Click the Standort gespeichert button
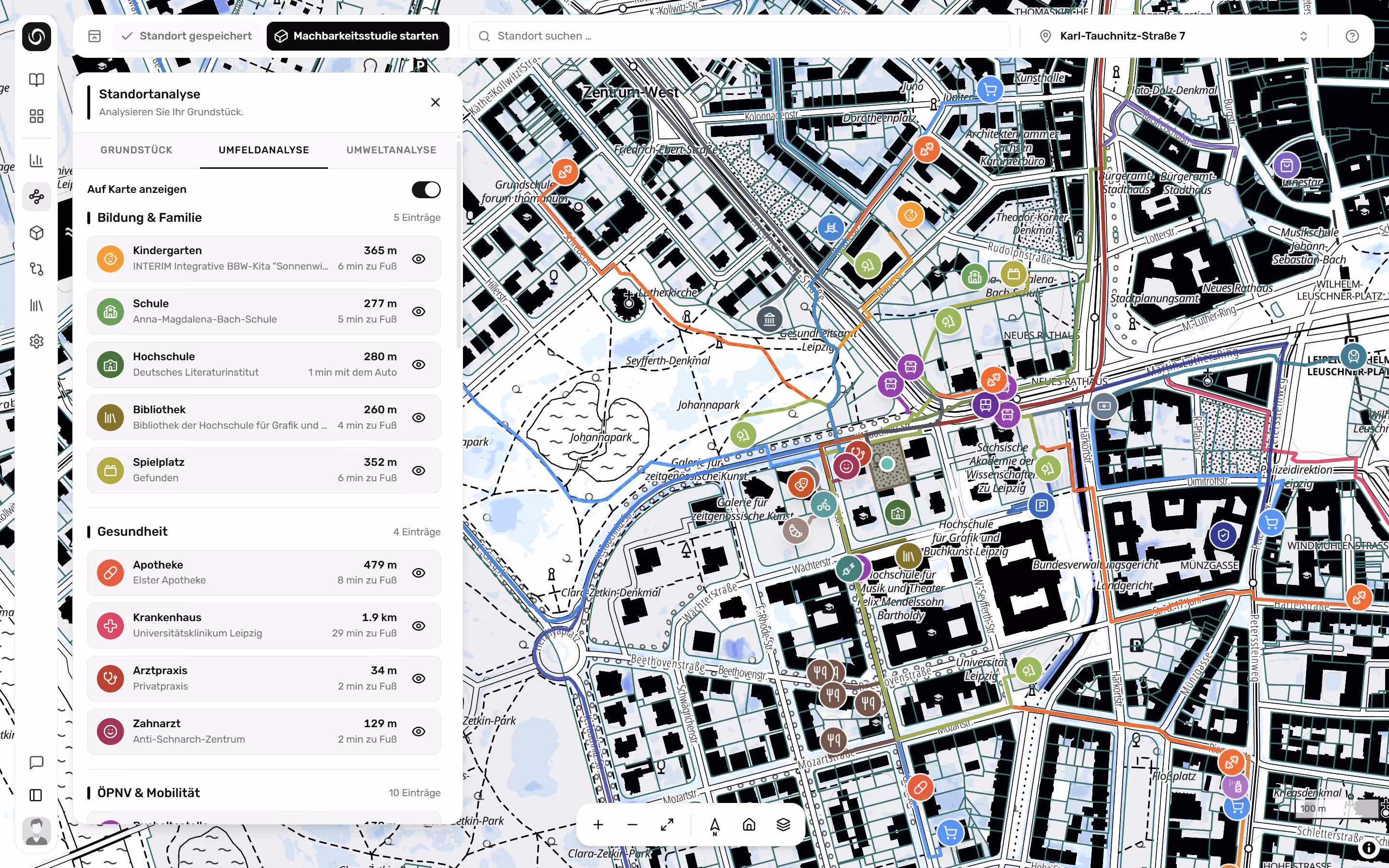Image resolution: width=1389 pixels, height=868 pixels. [188, 36]
